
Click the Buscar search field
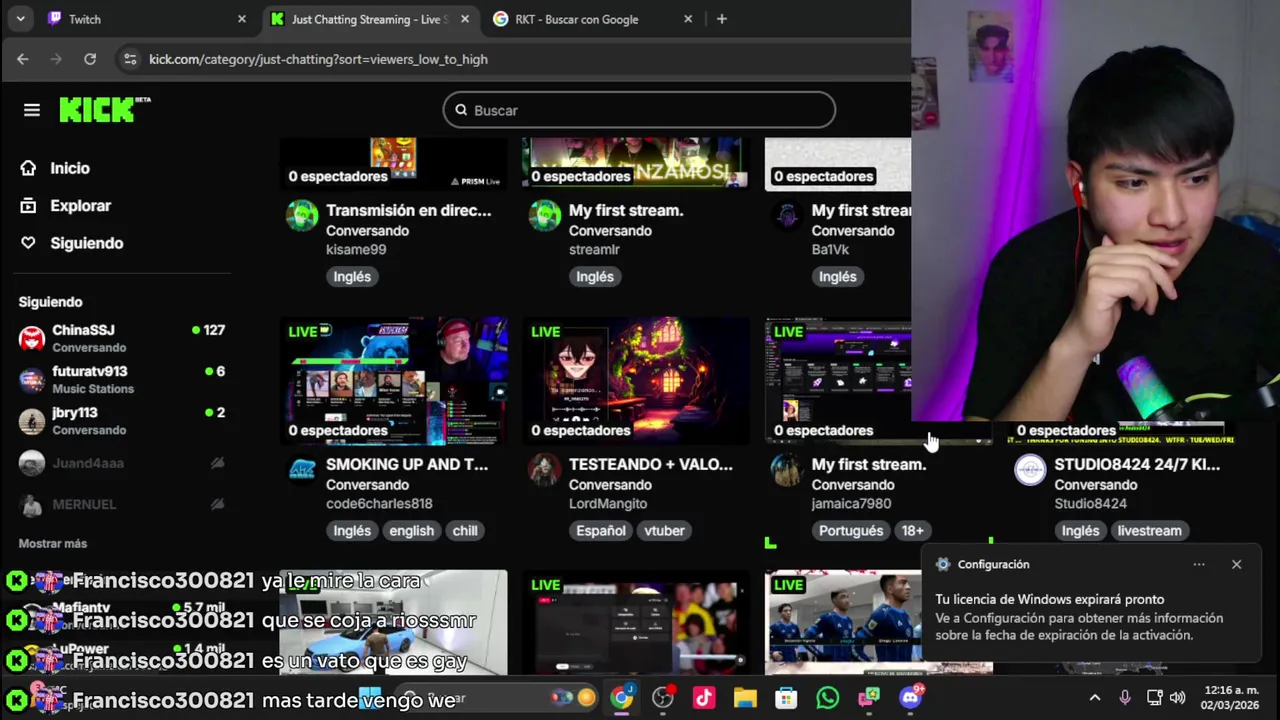[x=639, y=110]
